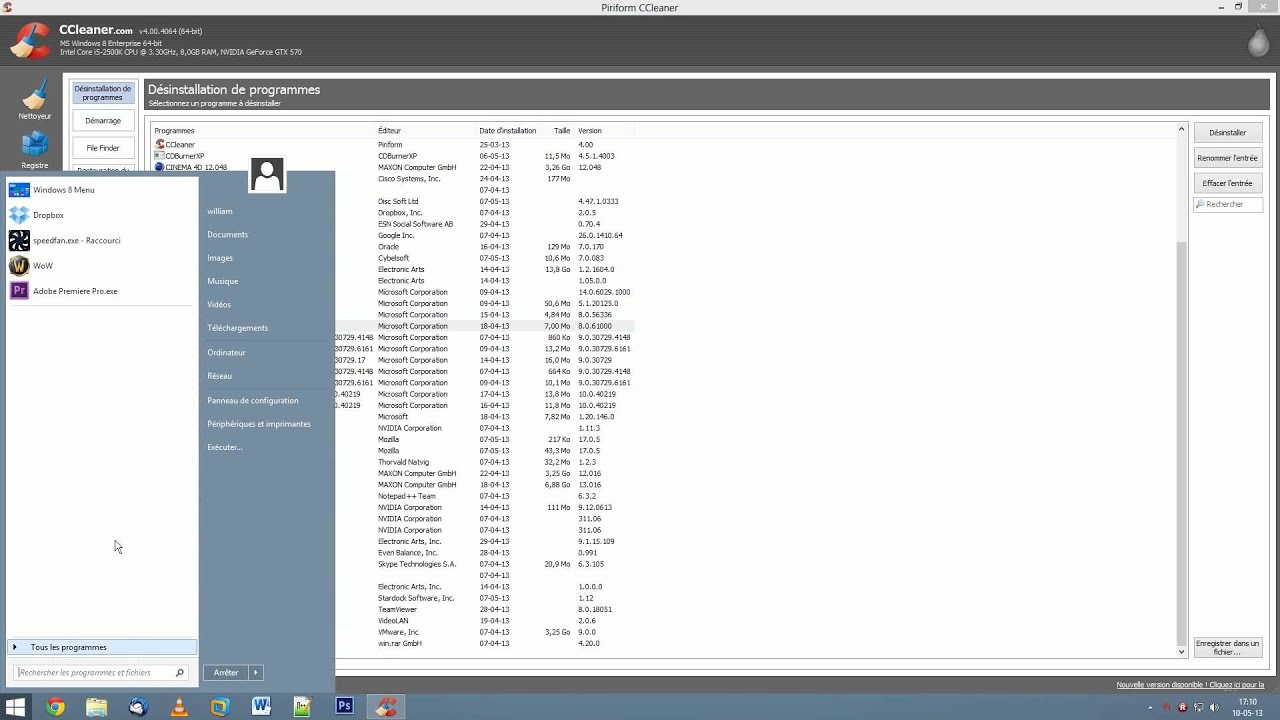Expand Tous les programmes in Start menu

pos(102,647)
